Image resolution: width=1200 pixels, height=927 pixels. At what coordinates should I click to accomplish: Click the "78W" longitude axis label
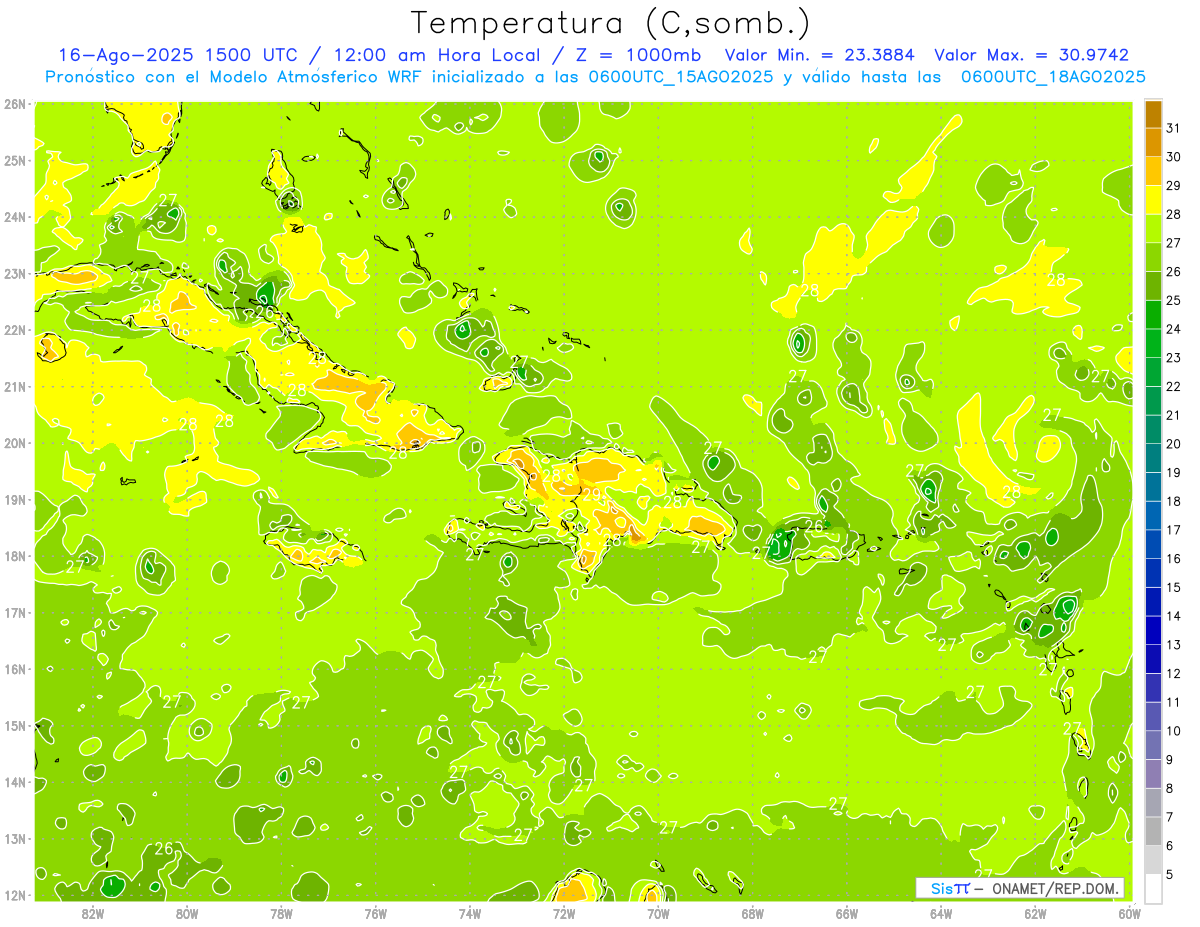[x=281, y=914]
